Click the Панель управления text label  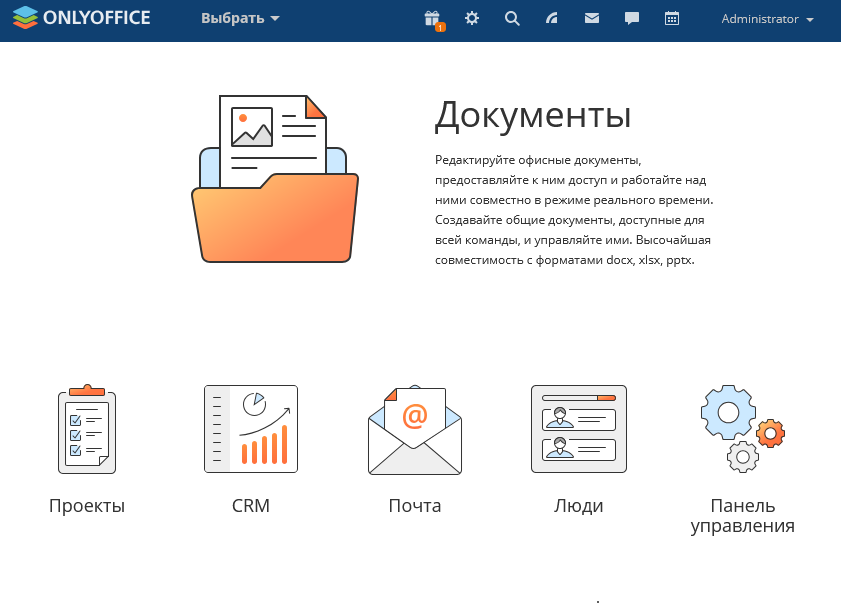[742, 516]
